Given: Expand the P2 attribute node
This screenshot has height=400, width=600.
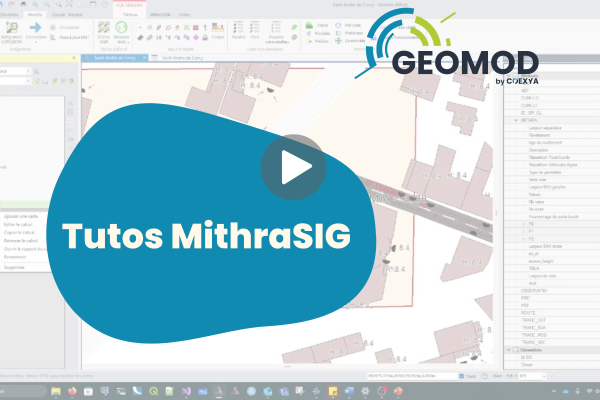Looking at the screenshot, I should click(523, 239).
